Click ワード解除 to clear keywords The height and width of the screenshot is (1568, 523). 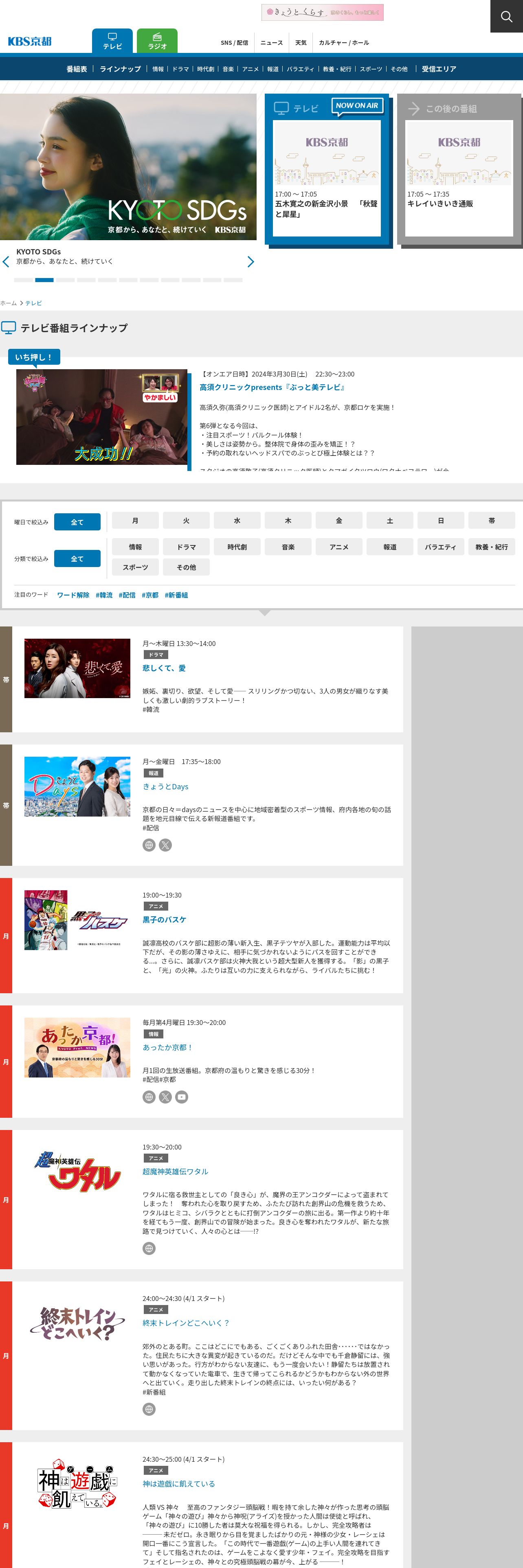(73, 595)
